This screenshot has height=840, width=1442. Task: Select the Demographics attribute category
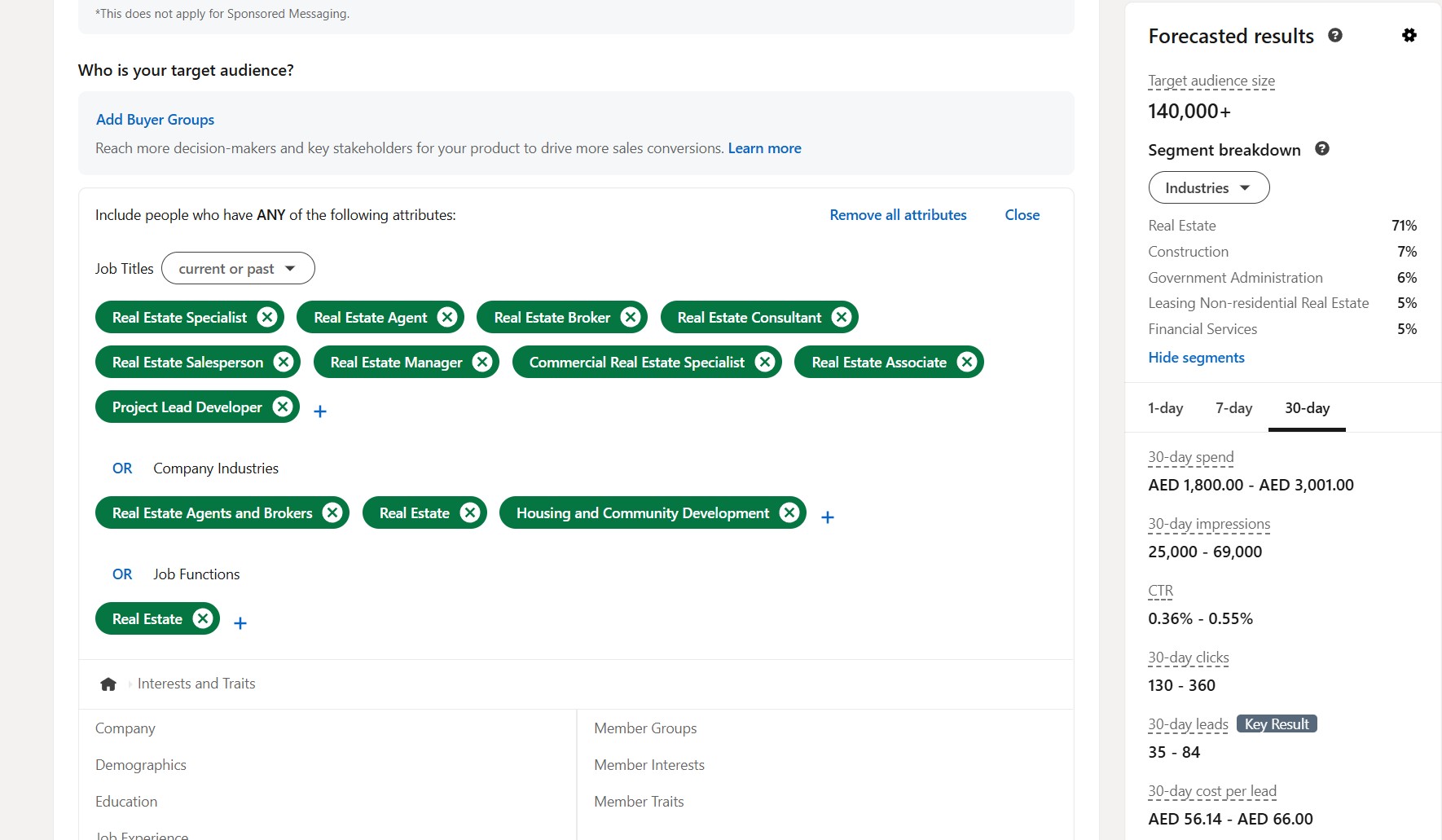(141, 765)
